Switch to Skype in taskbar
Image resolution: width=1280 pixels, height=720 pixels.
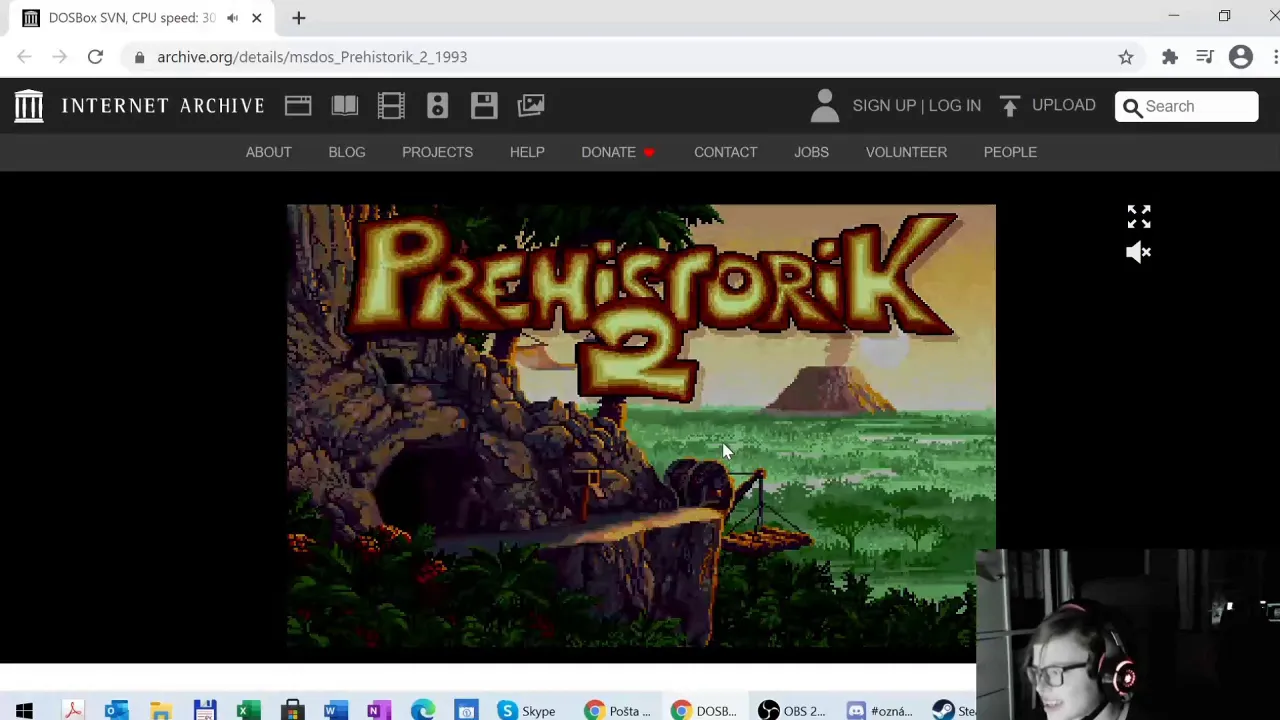[x=526, y=711]
